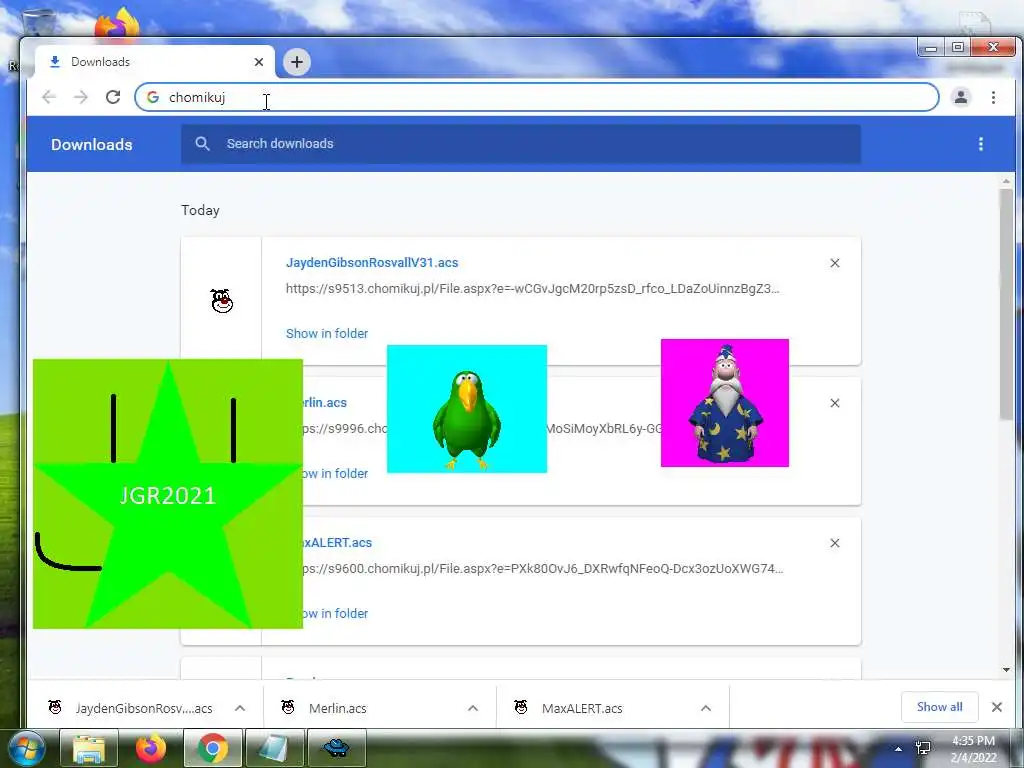Click the Chrome taskbar icon
The image size is (1024, 768).
[x=213, y=748]
